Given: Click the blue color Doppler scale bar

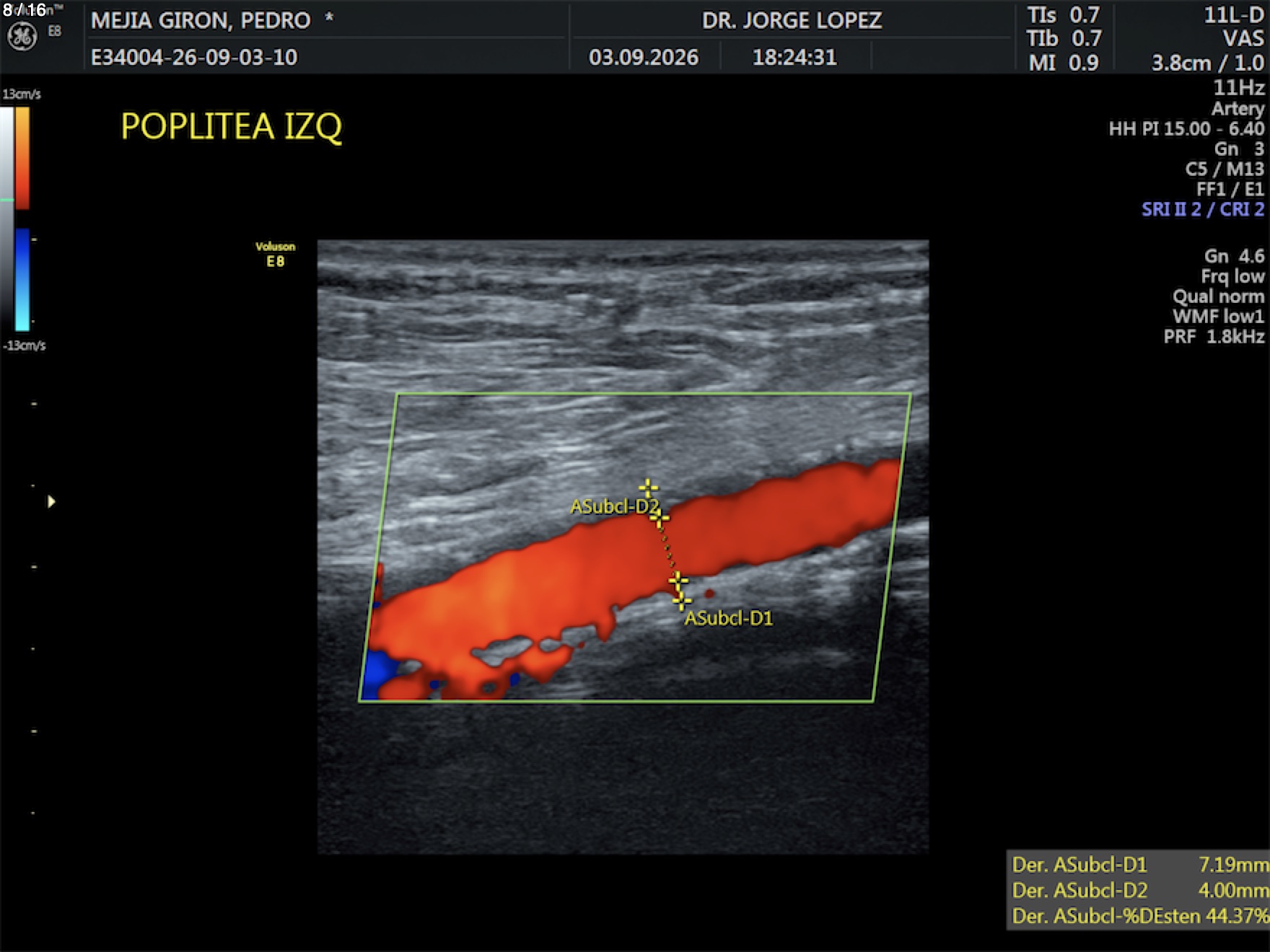Looking at the screenshot, I should [22, 280].
